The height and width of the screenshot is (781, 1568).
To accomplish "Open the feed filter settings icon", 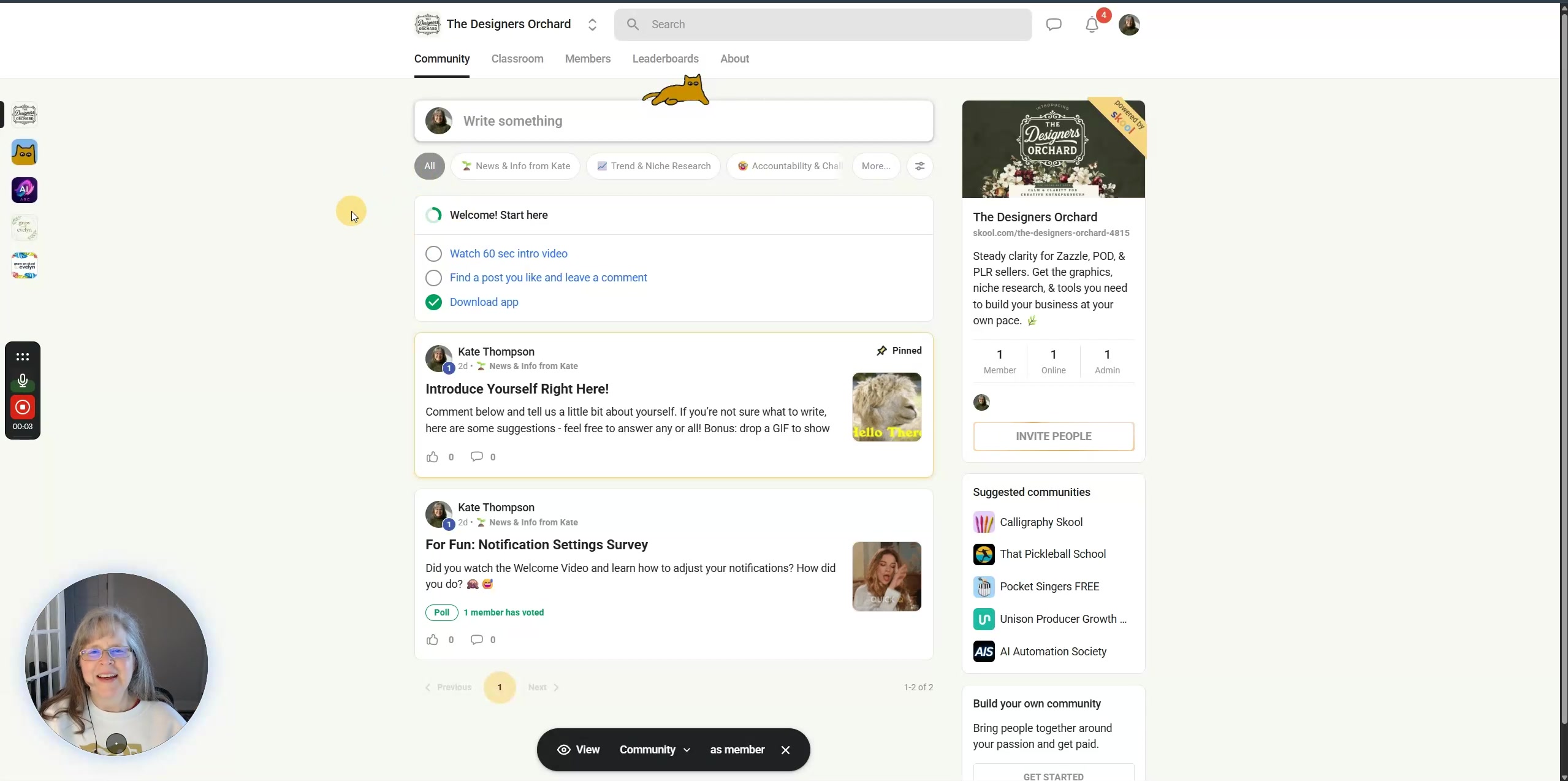I will 919,166.
